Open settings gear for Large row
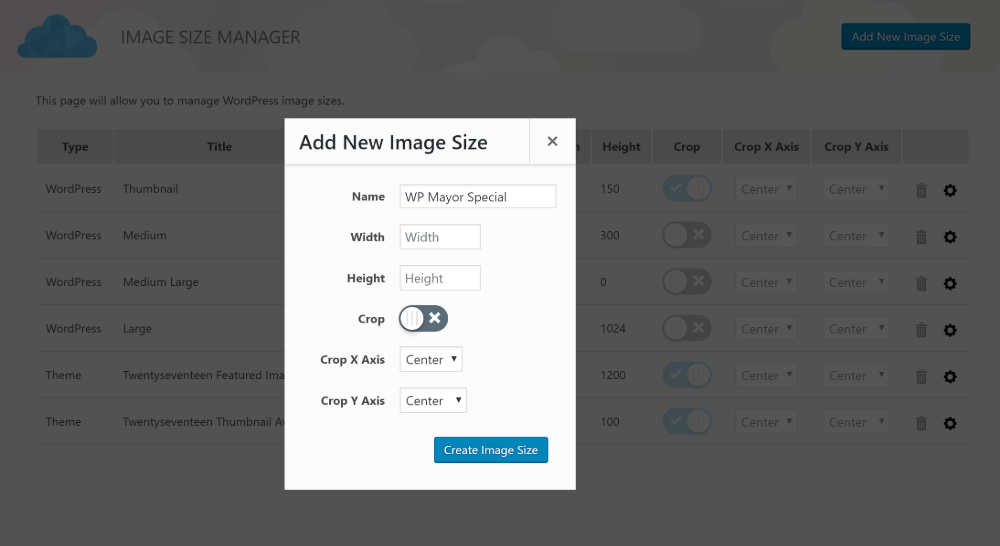Viewport: 1000px width, 546px height. (950, 330)
